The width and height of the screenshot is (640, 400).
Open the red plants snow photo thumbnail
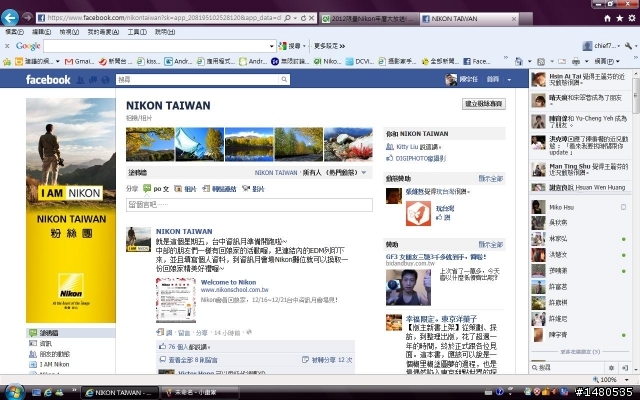348,144
